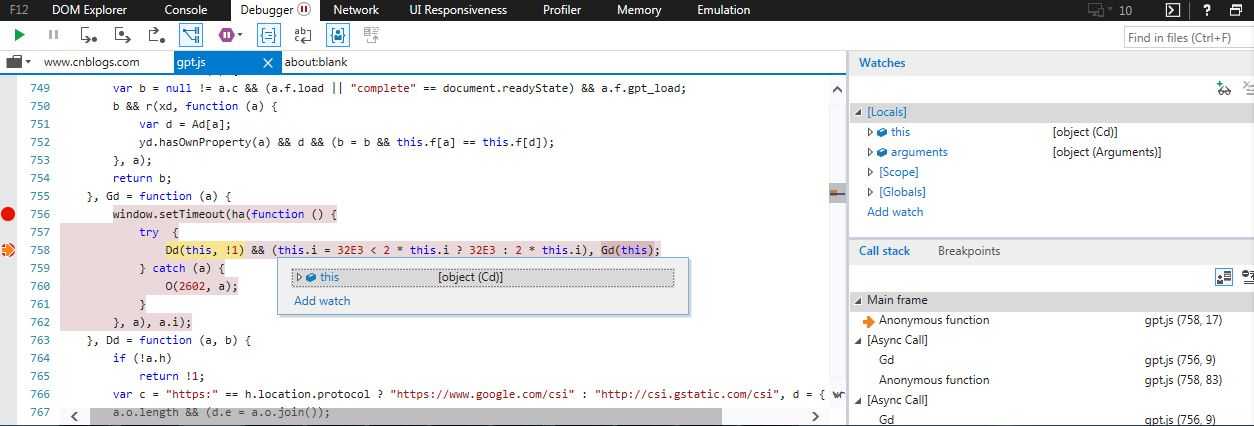The height and width of the screenshot is (426, 1254).
Task: Click the purple exception behavior icon
Action: click(x=227, y=35)
